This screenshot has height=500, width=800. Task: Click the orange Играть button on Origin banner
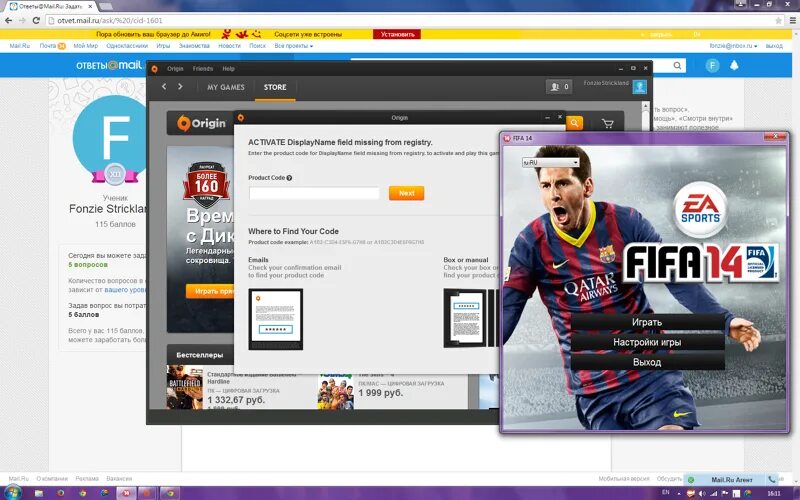[210, 291]
